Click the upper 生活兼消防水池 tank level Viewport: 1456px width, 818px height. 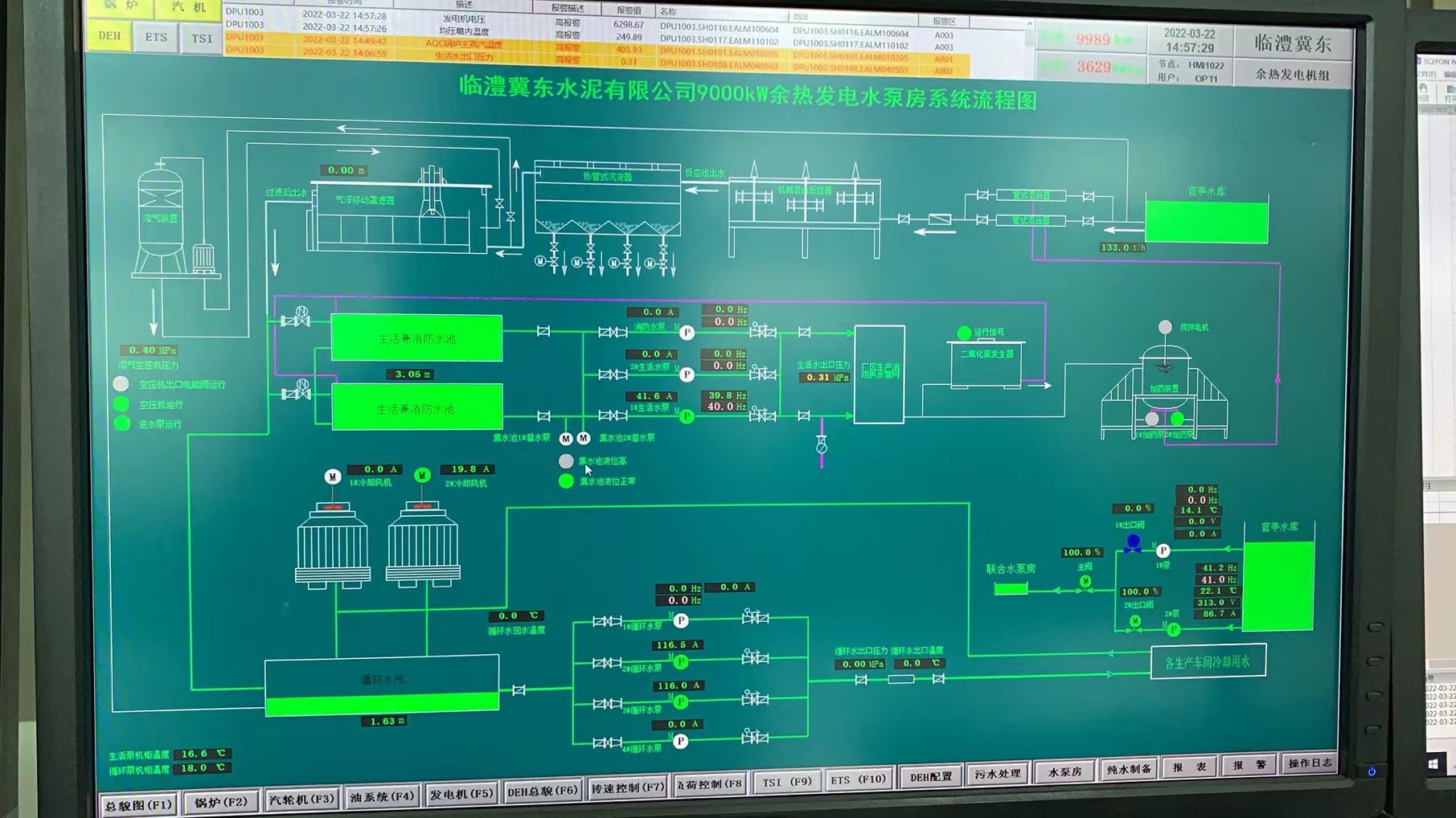(416, 338)
